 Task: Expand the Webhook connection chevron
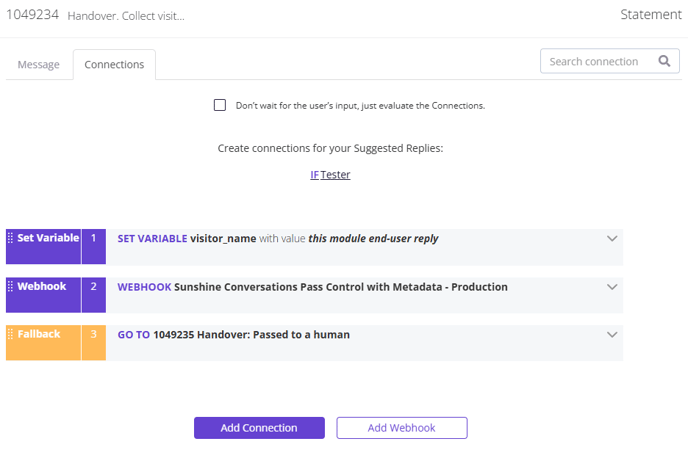(x=612, y=287)
